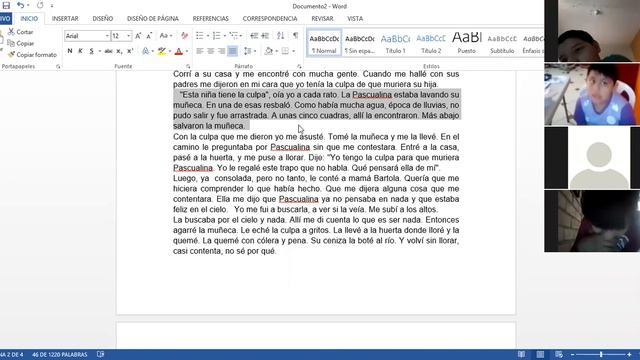Undo the last action

click(20, 6)
